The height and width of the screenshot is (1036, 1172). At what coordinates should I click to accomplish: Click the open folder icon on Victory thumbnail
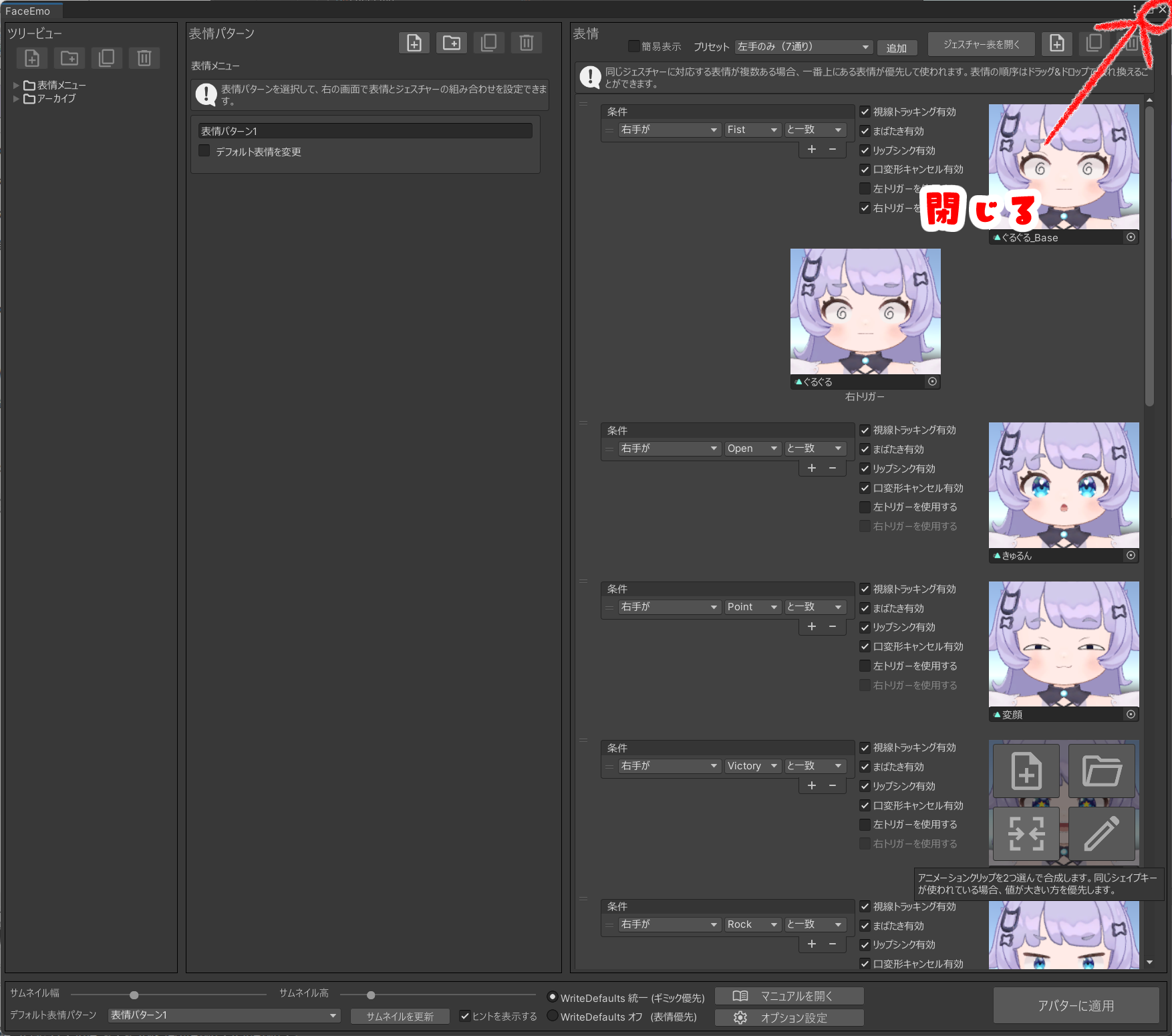click(x=1101, y=771)
